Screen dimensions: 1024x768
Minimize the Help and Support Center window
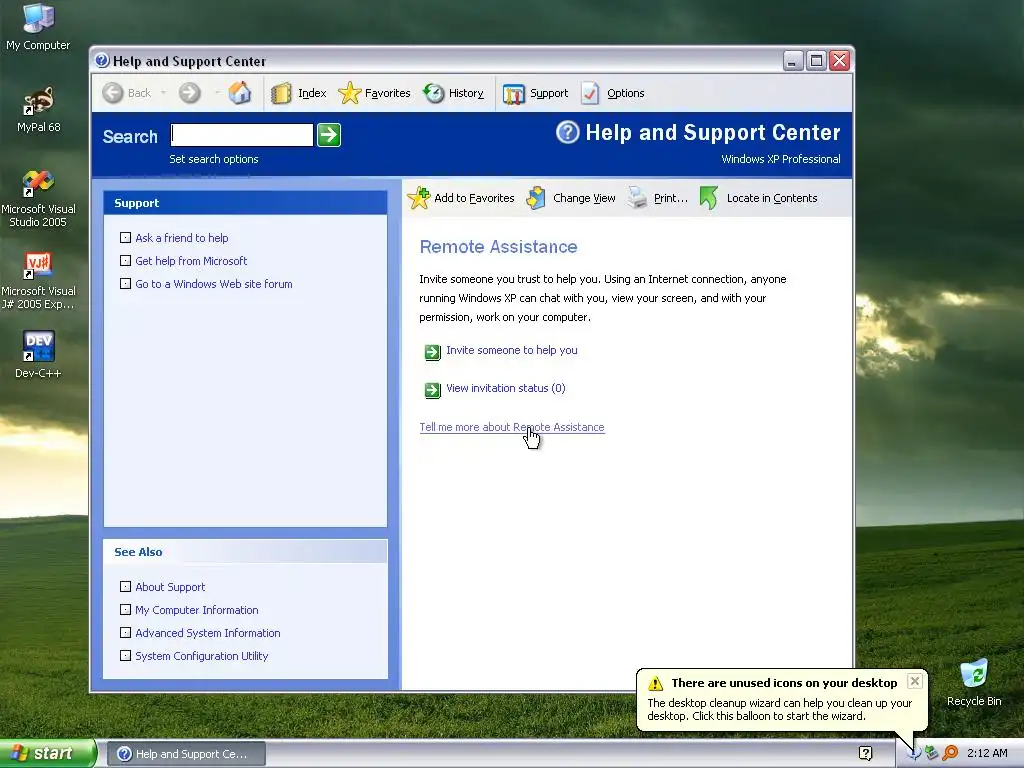tap(793, 61)
